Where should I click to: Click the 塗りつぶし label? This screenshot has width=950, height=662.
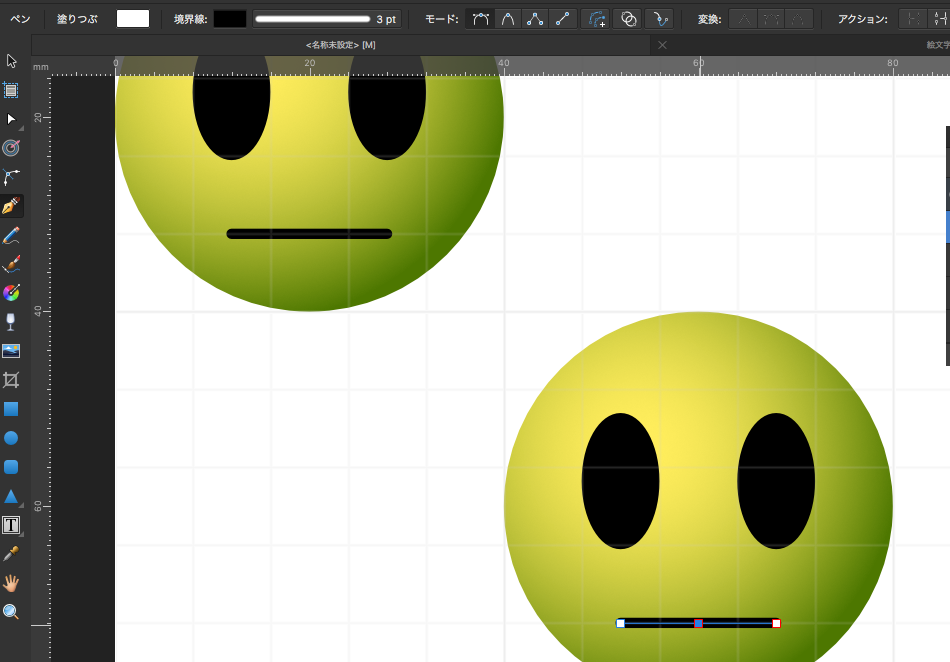click(78, 19)
